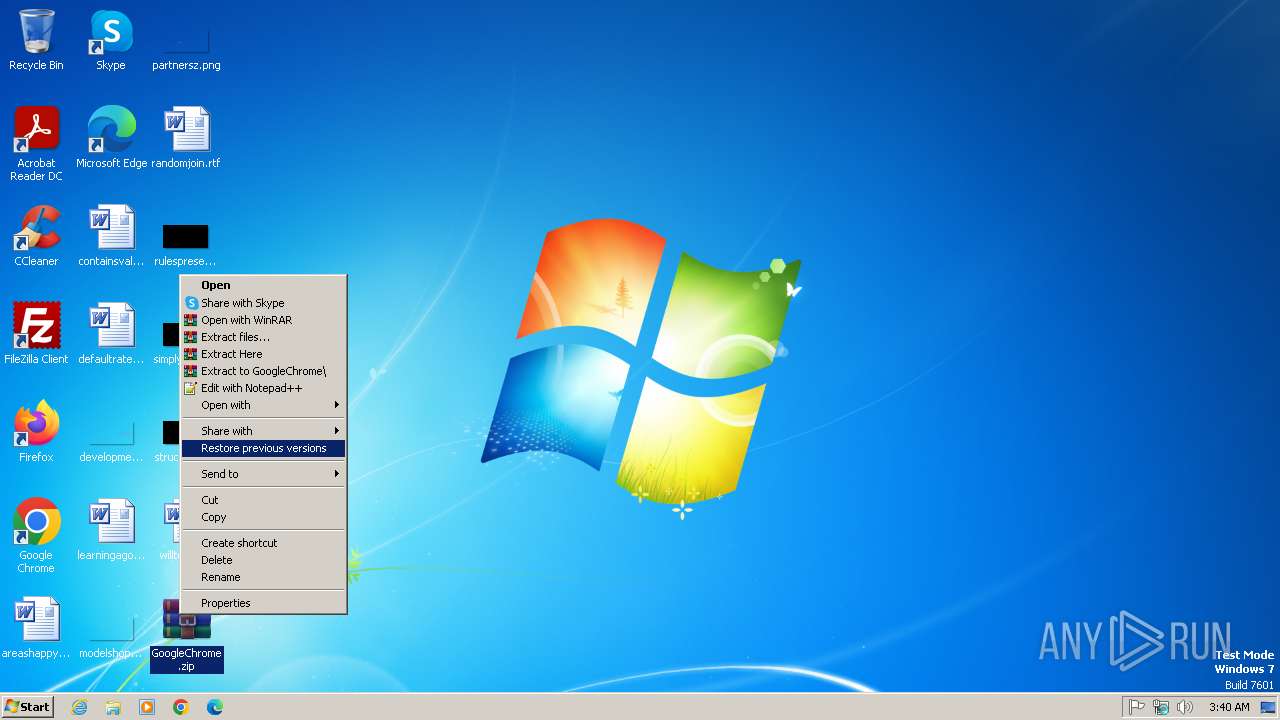Select Open with WinRAR
Image resolution: width=1280 pixels, height=720 pixels.
tap(263, 320)
